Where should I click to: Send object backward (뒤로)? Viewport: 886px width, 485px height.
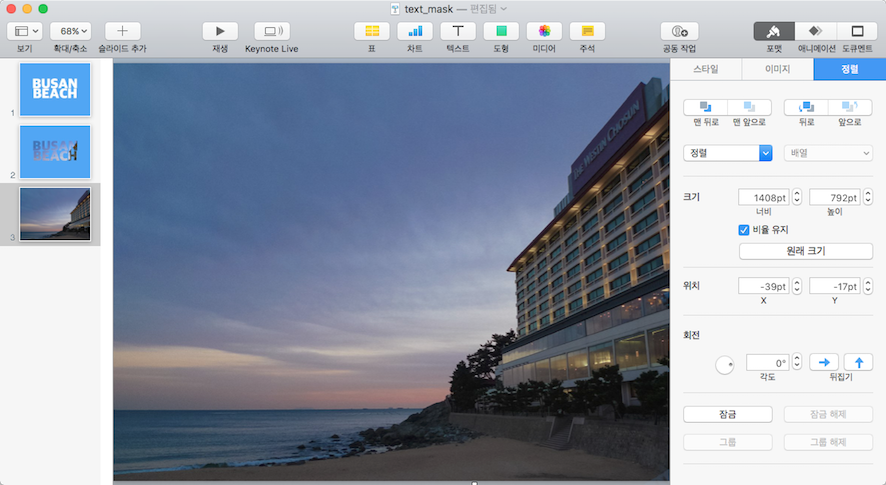point(806,107)
